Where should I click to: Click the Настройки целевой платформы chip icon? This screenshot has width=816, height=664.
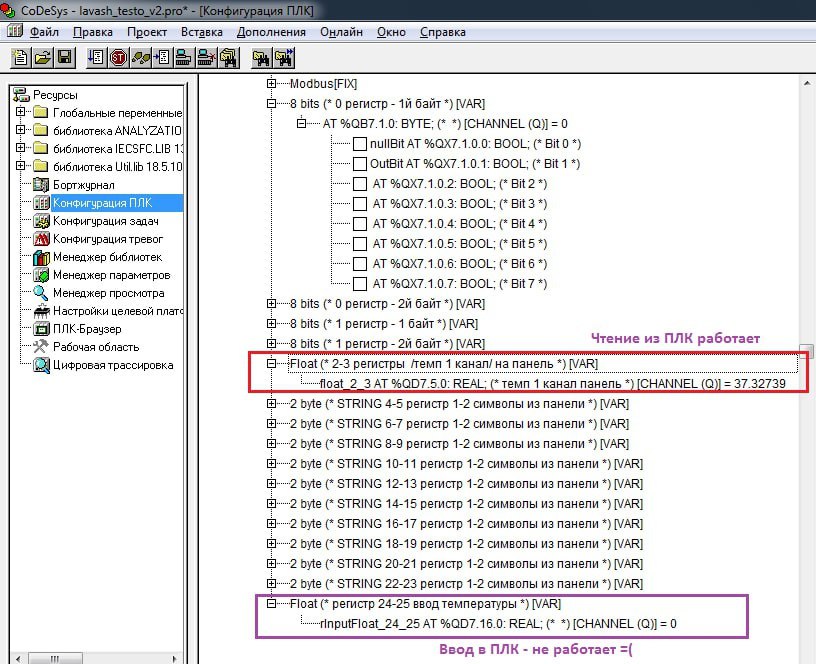(x=41, y=311)
